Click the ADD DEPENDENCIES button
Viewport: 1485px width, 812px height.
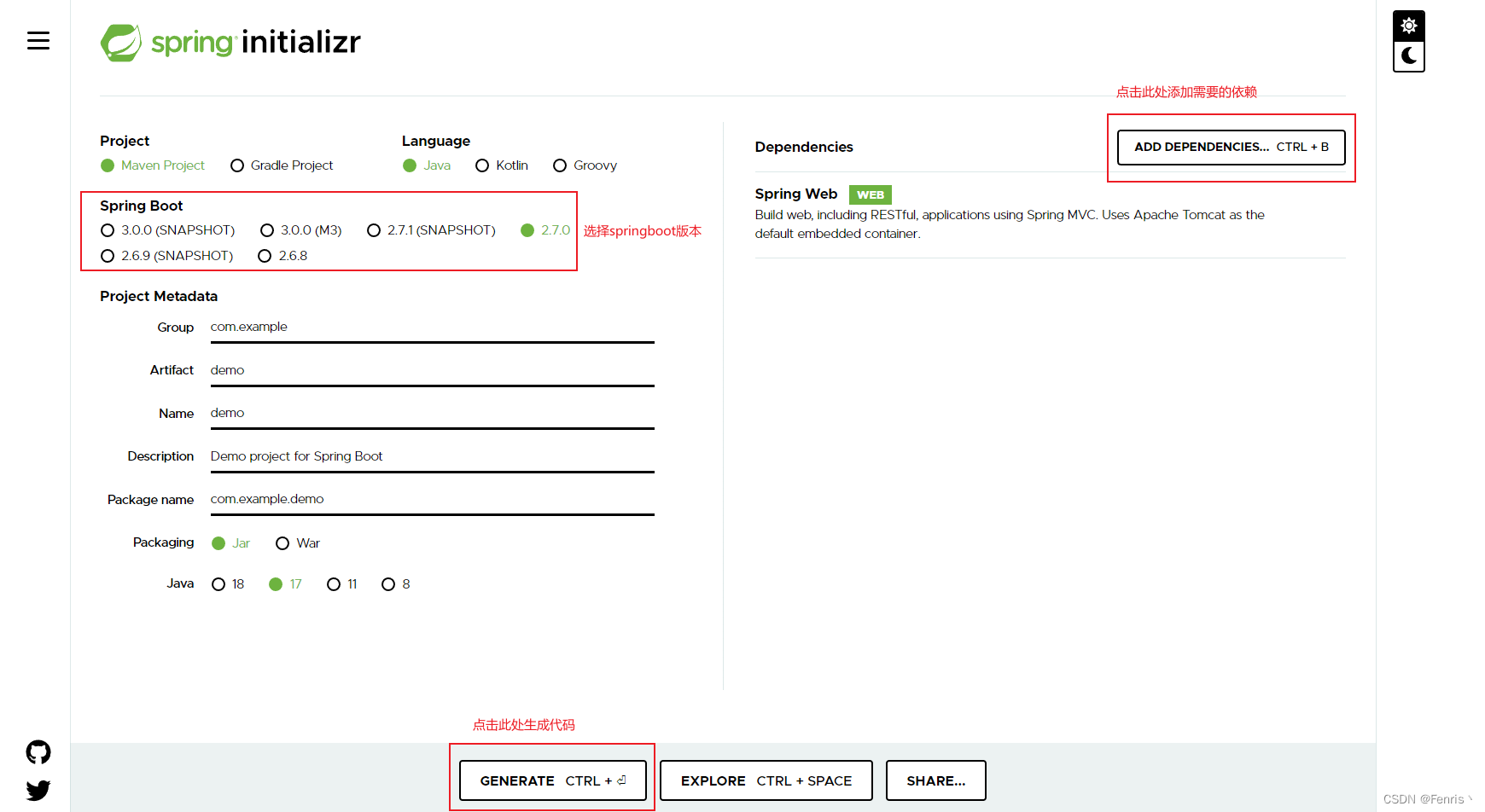1232,148
